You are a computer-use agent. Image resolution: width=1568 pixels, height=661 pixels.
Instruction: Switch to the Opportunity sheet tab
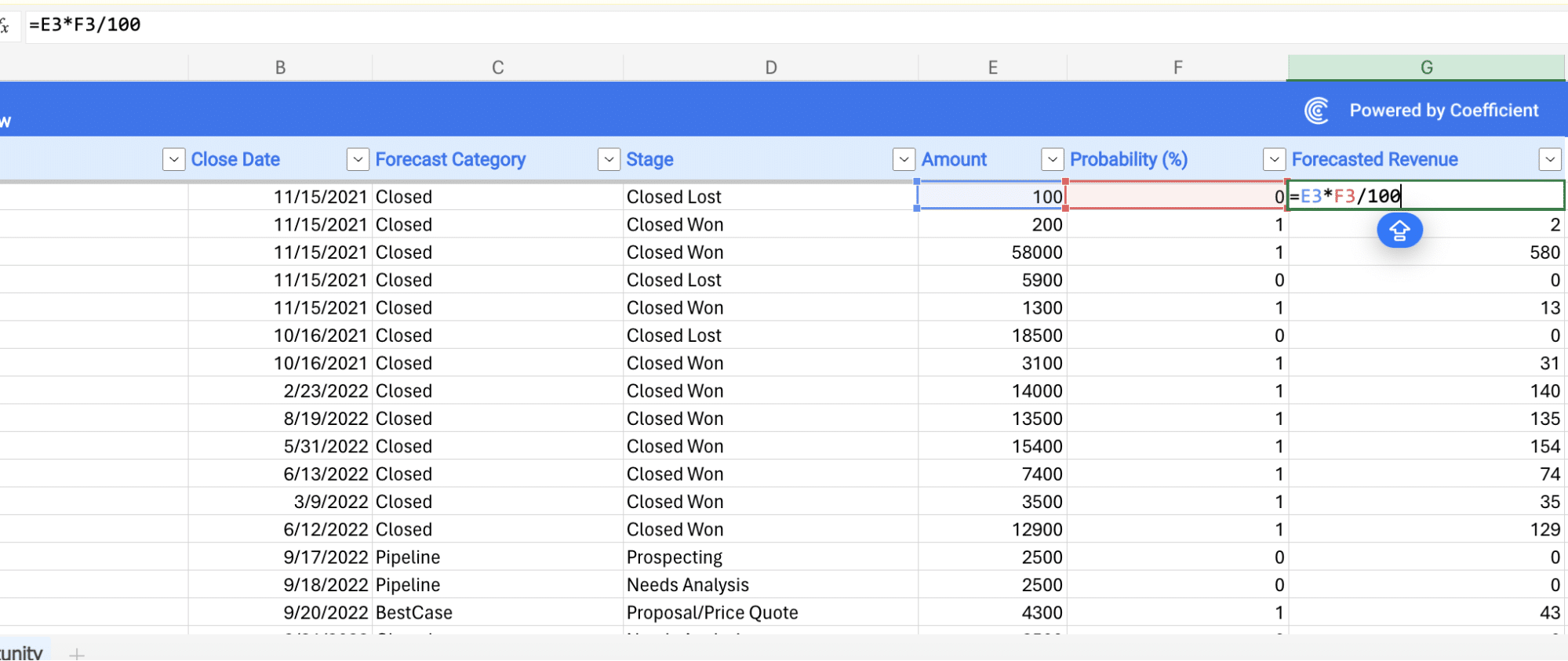(21, 652)
